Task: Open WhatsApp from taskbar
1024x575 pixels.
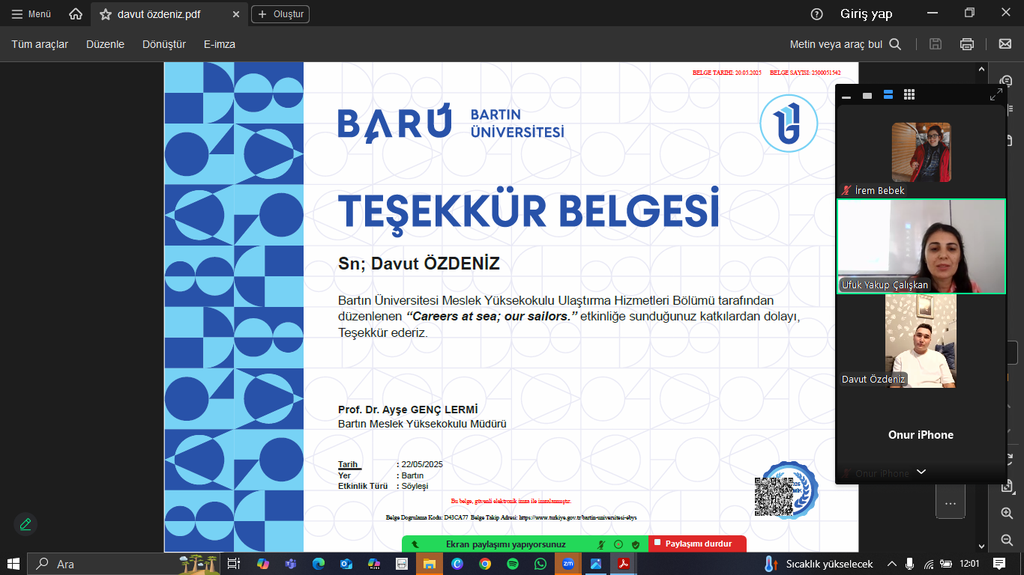Action: coord(540,563)
